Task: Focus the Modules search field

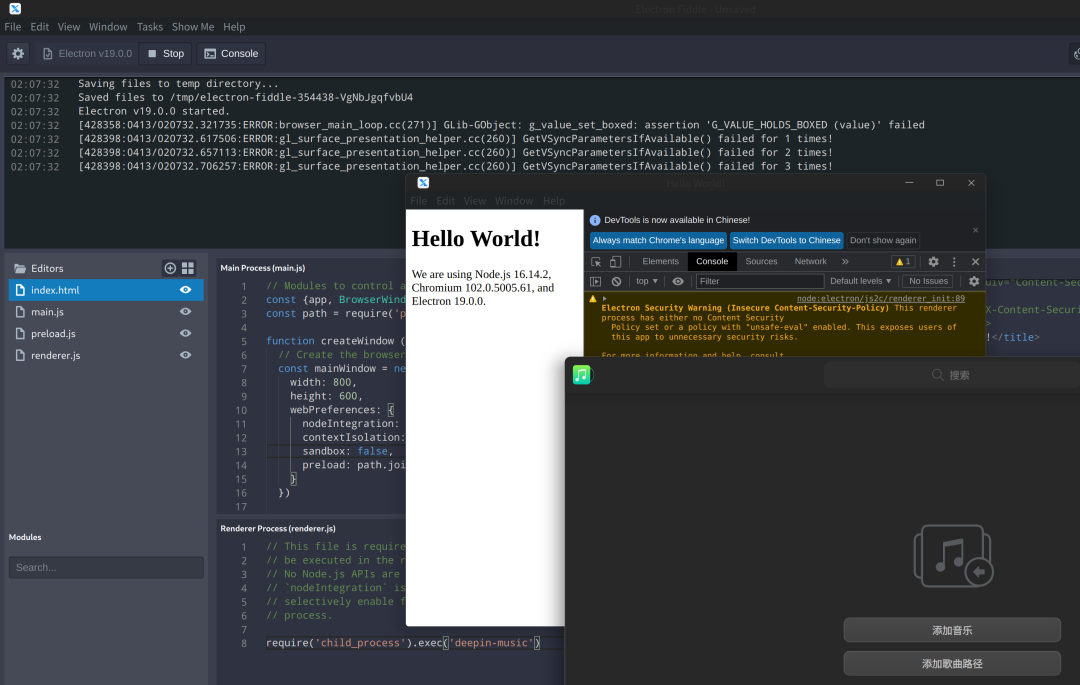Action: [x=106, y=567]
